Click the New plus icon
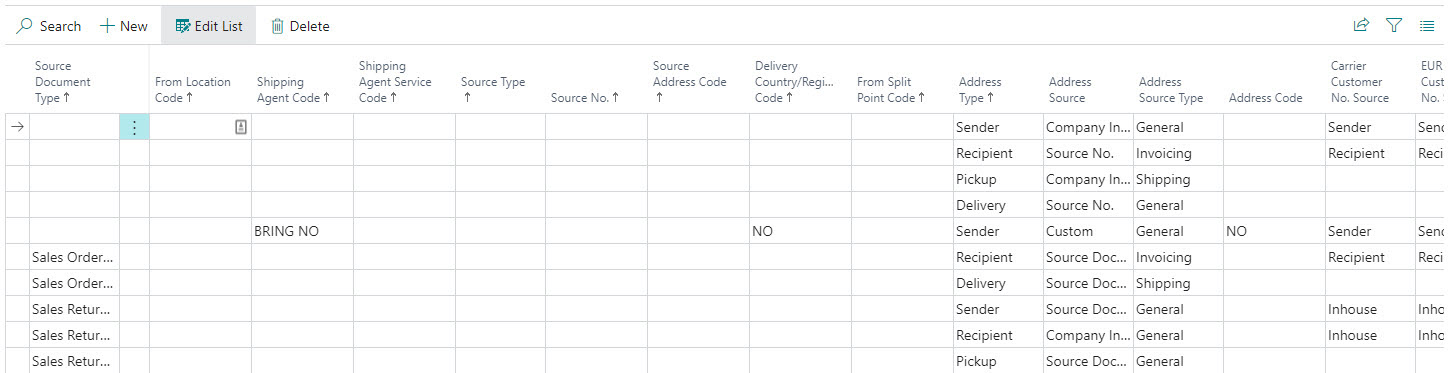The image size is (1453, 373). [107, 26]
